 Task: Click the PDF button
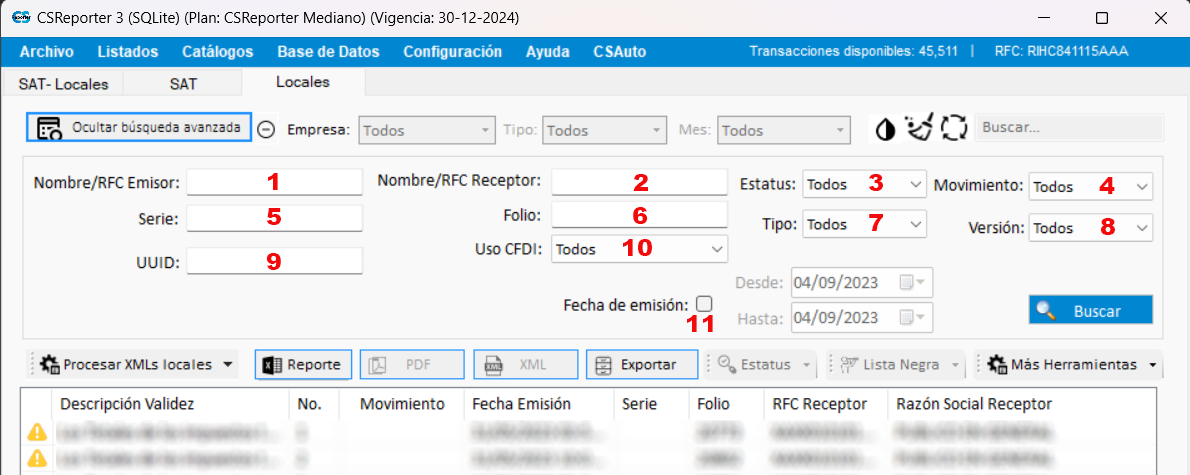411,364
